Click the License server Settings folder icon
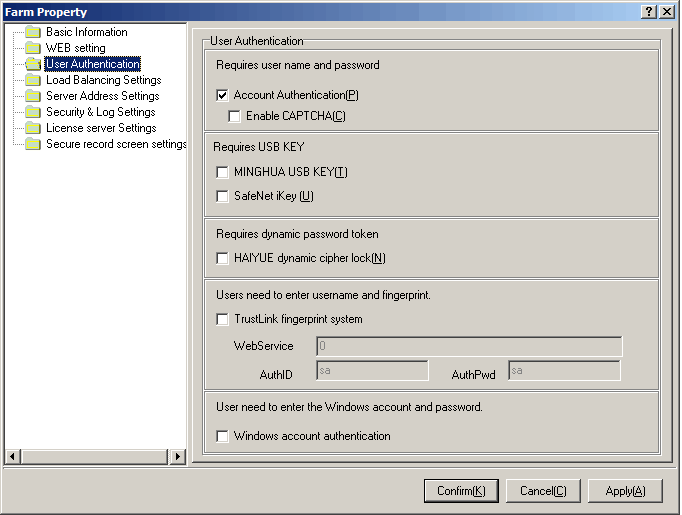 (x=33, y=128)
